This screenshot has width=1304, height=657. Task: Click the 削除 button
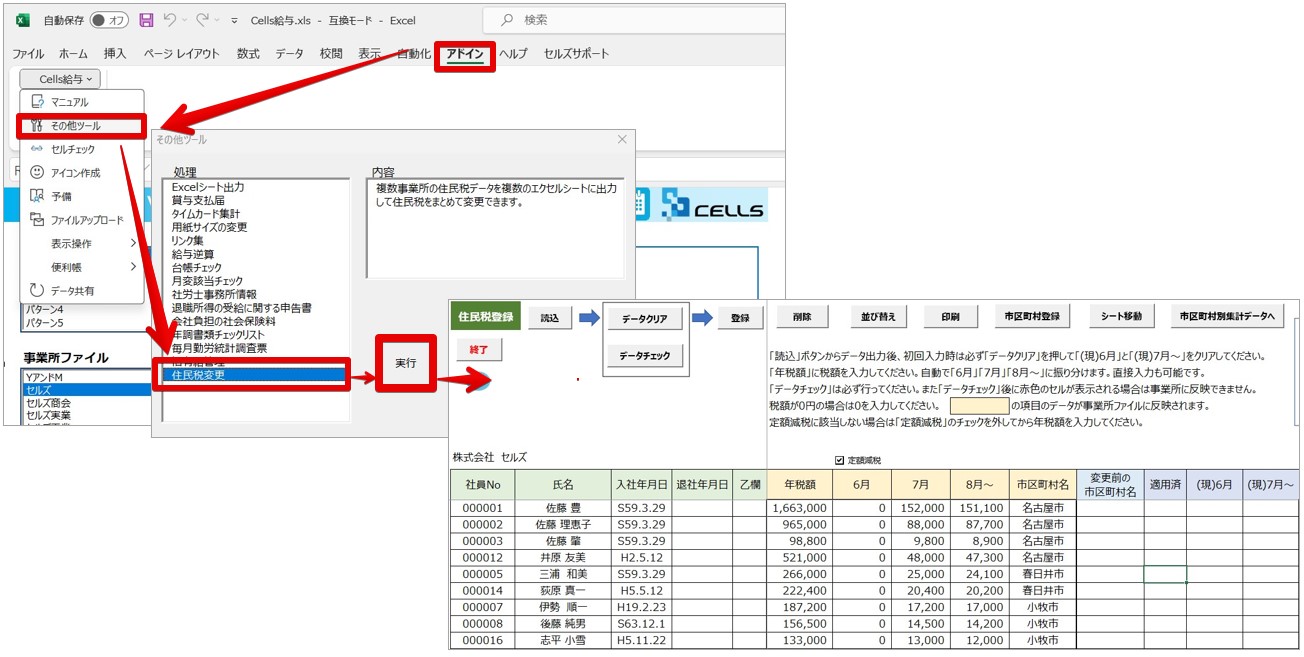pyautogui.click(x=802, y=317)
